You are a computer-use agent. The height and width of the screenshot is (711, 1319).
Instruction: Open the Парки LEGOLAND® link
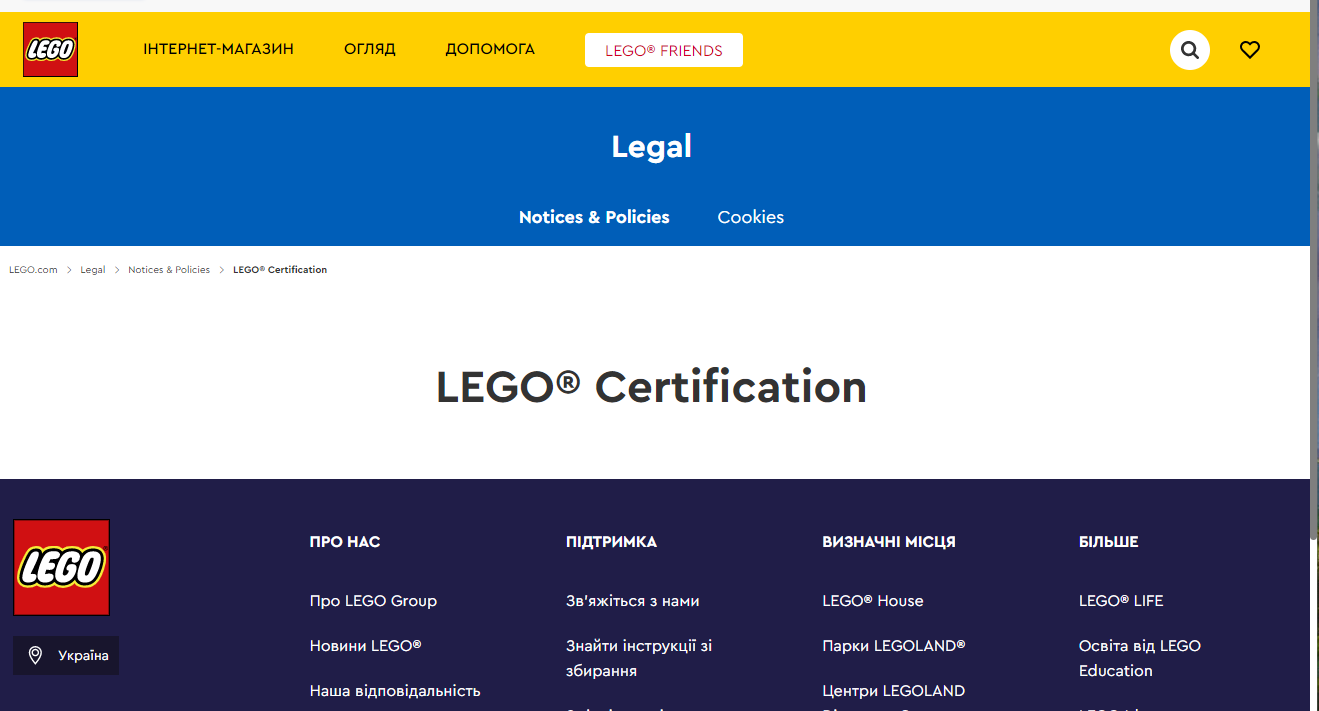point(894,646)
